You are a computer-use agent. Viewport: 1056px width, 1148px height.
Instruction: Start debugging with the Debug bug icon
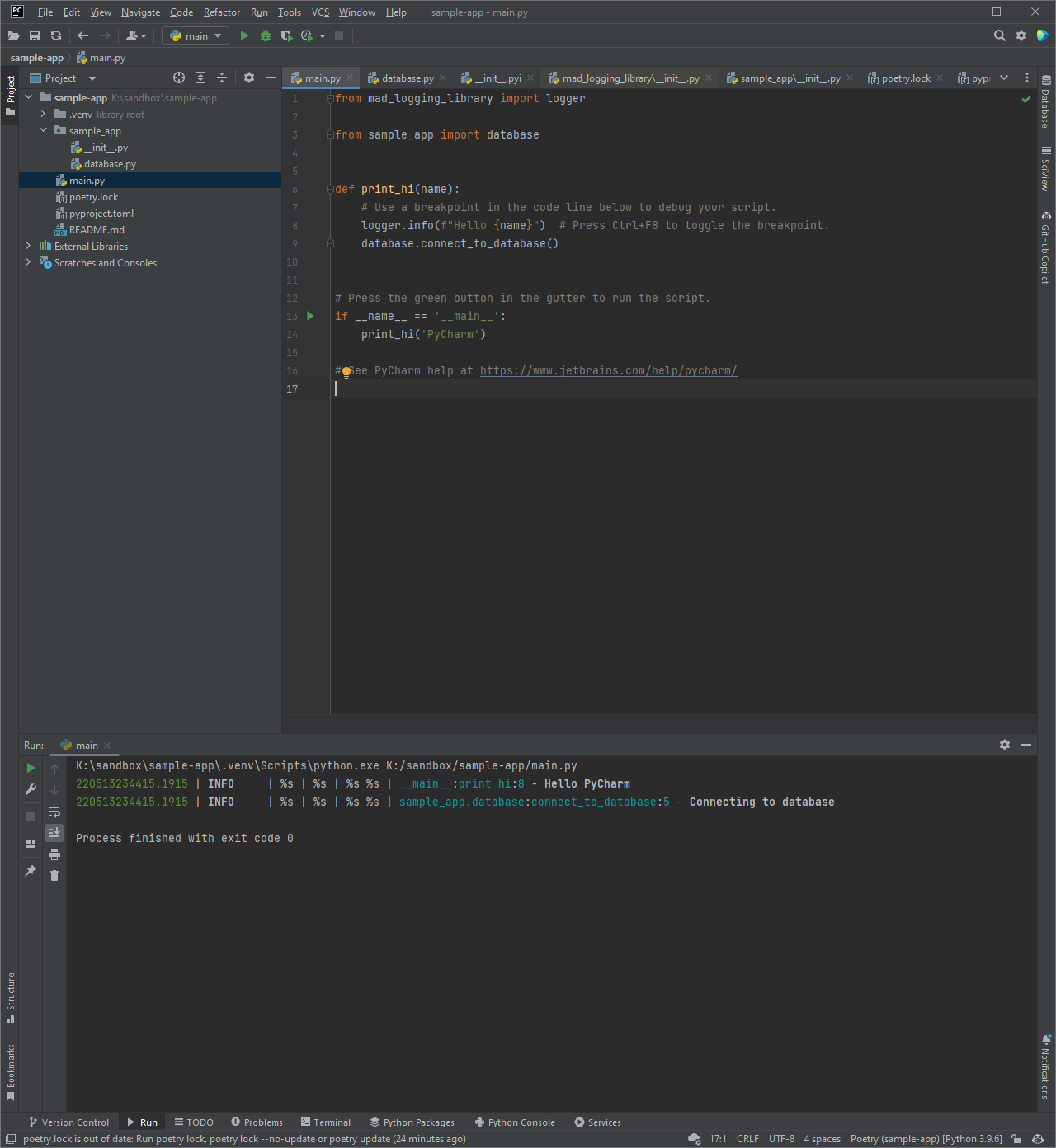[x=265, y=35]
